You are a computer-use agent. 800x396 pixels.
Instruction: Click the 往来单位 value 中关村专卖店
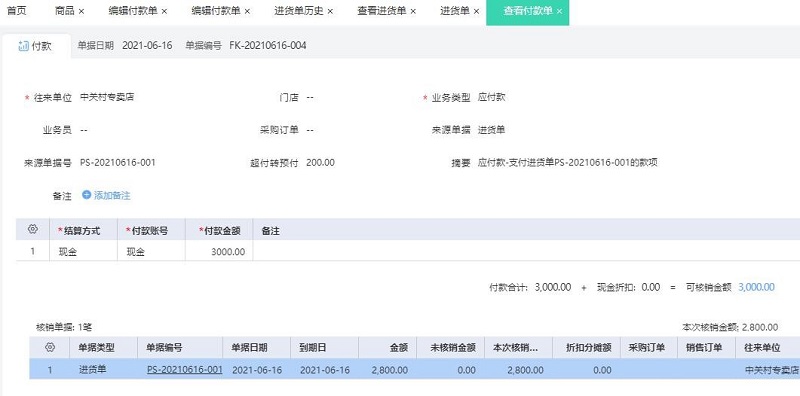pos(107,97)
